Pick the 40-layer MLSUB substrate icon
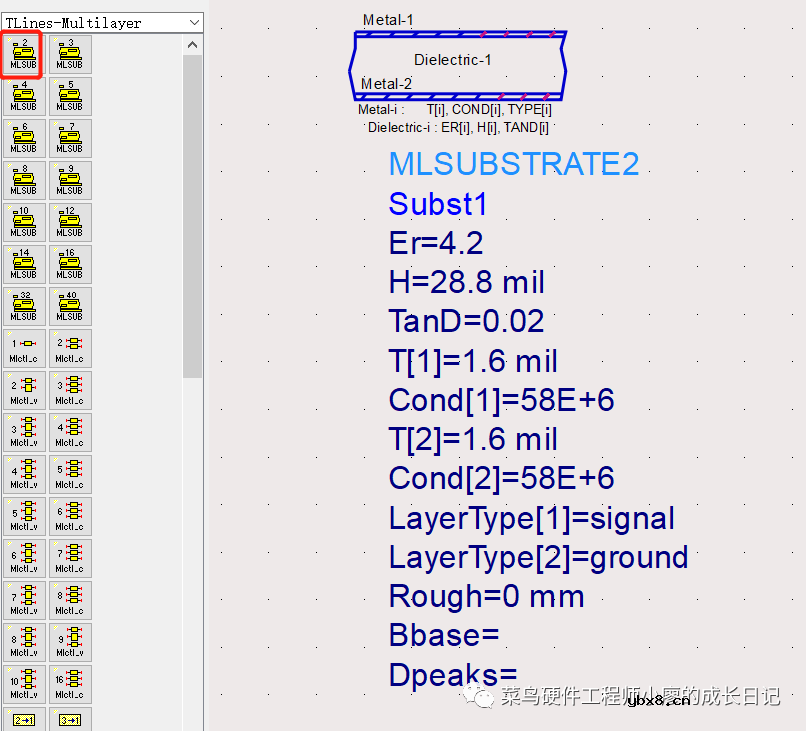This screenshot has width=806, height=731. click(x=69, y=306)
